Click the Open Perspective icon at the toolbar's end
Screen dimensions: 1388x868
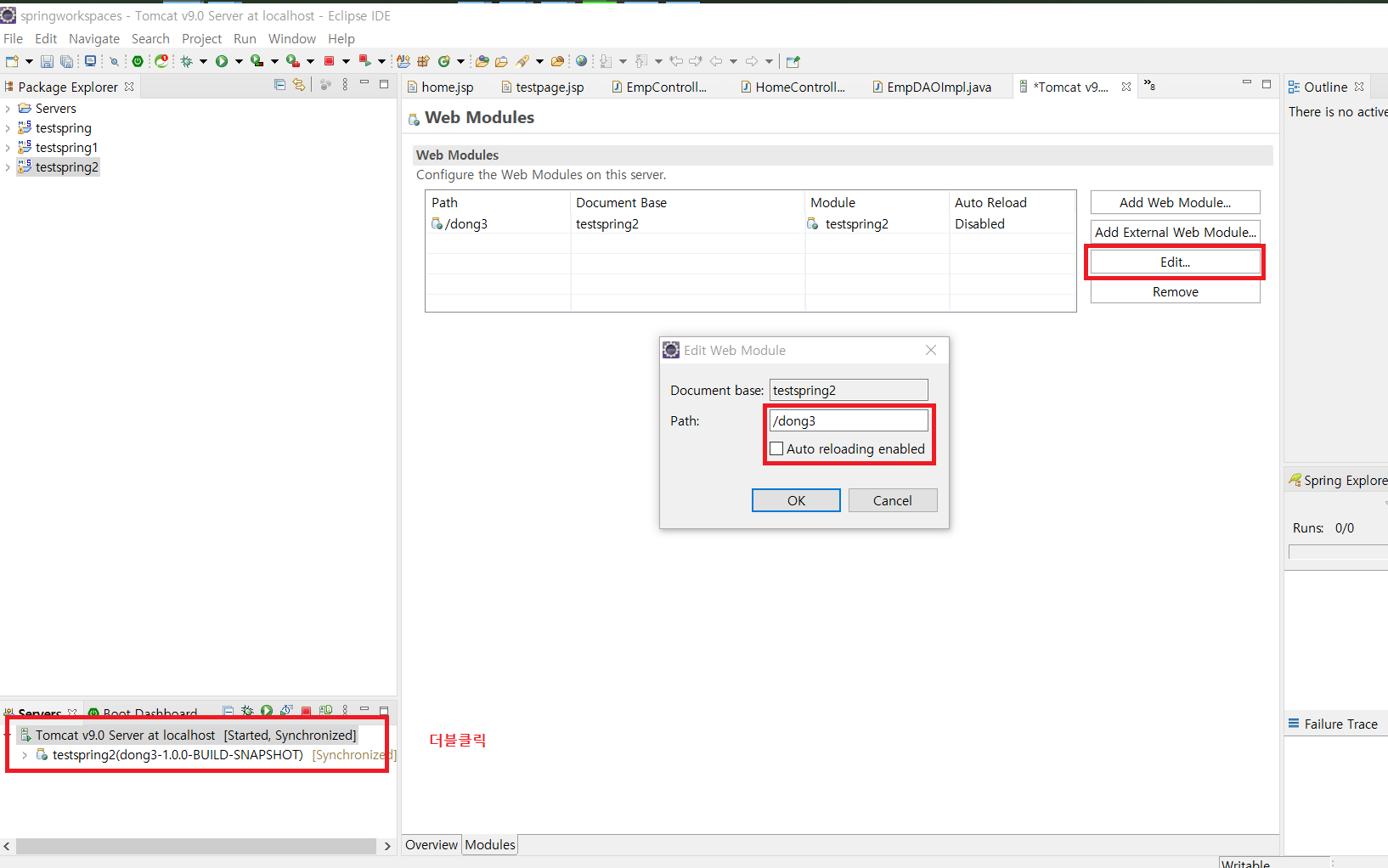[x=793, y=61]
